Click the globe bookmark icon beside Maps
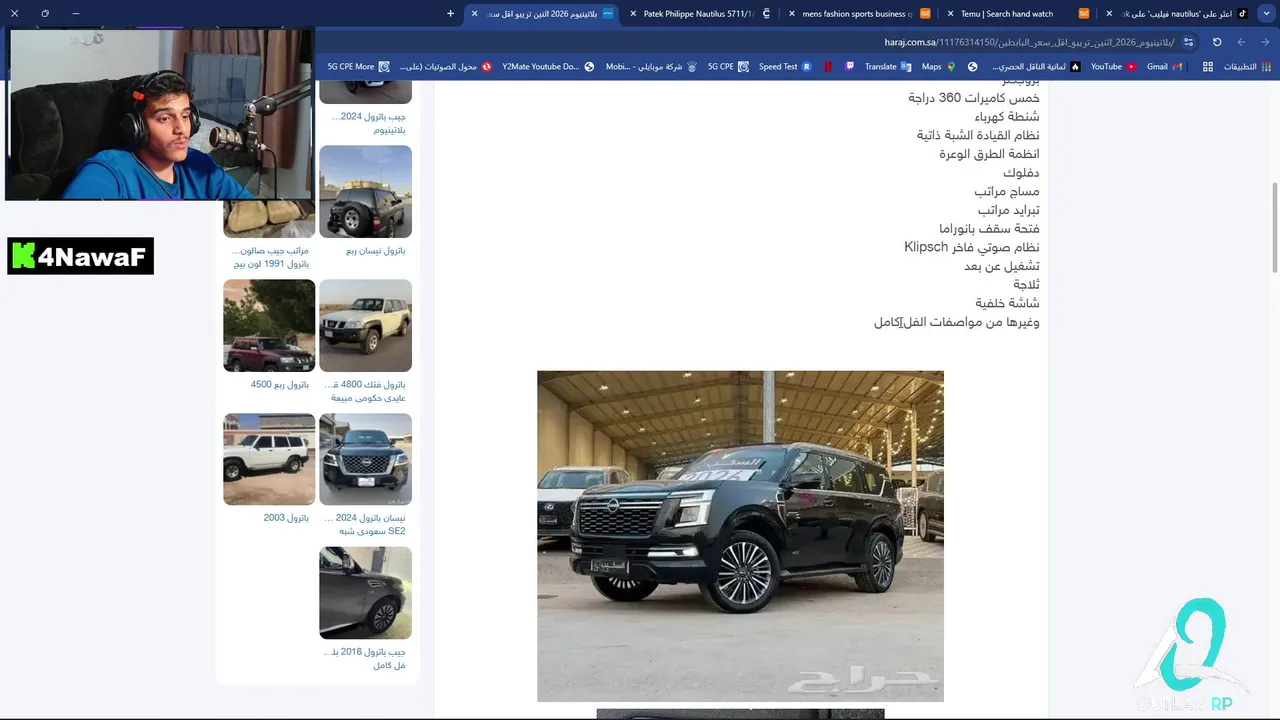 [x=972, y=67]
